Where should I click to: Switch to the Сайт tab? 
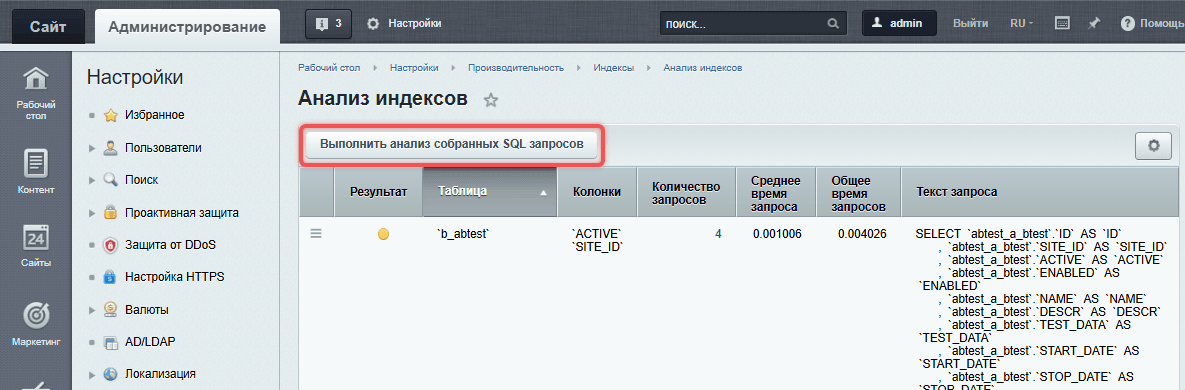click(x=48, y=27)
